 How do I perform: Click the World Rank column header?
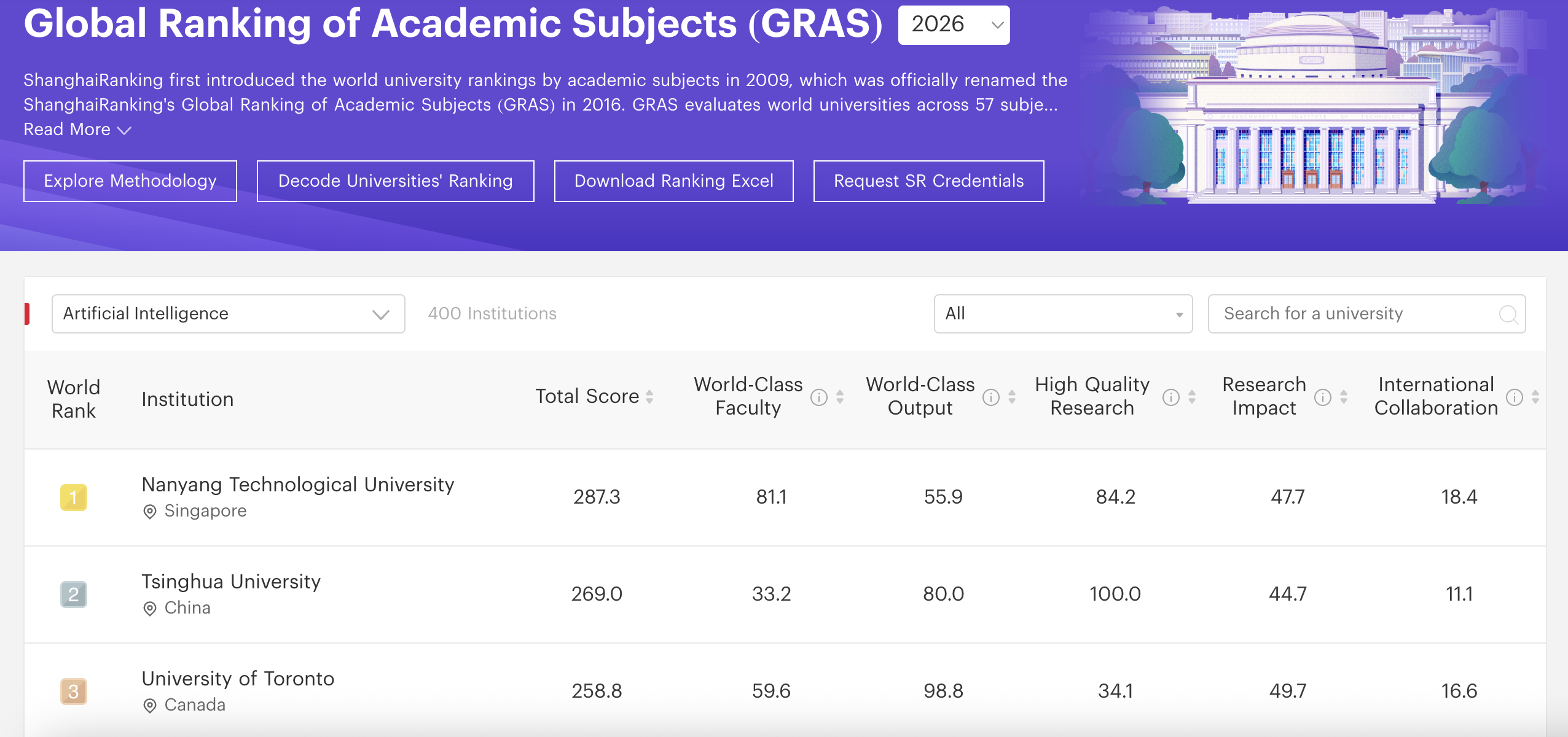coord(74,399)
